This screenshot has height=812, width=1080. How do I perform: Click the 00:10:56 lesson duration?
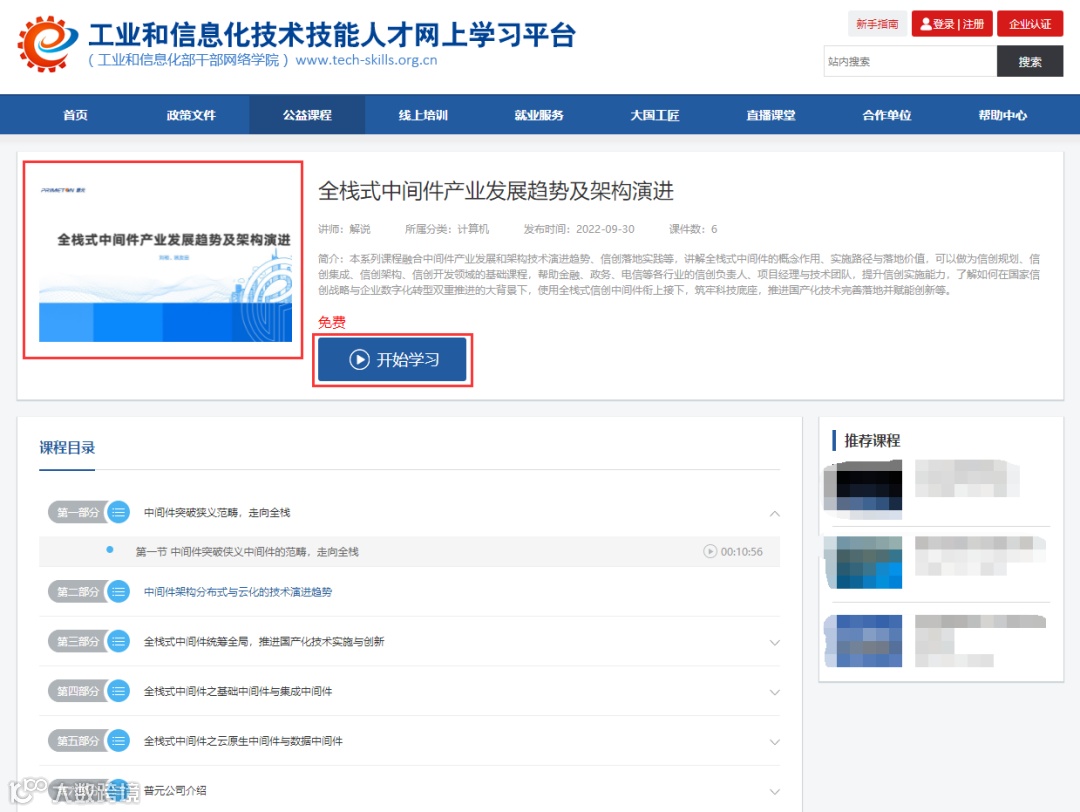click(x=742, y=552)
